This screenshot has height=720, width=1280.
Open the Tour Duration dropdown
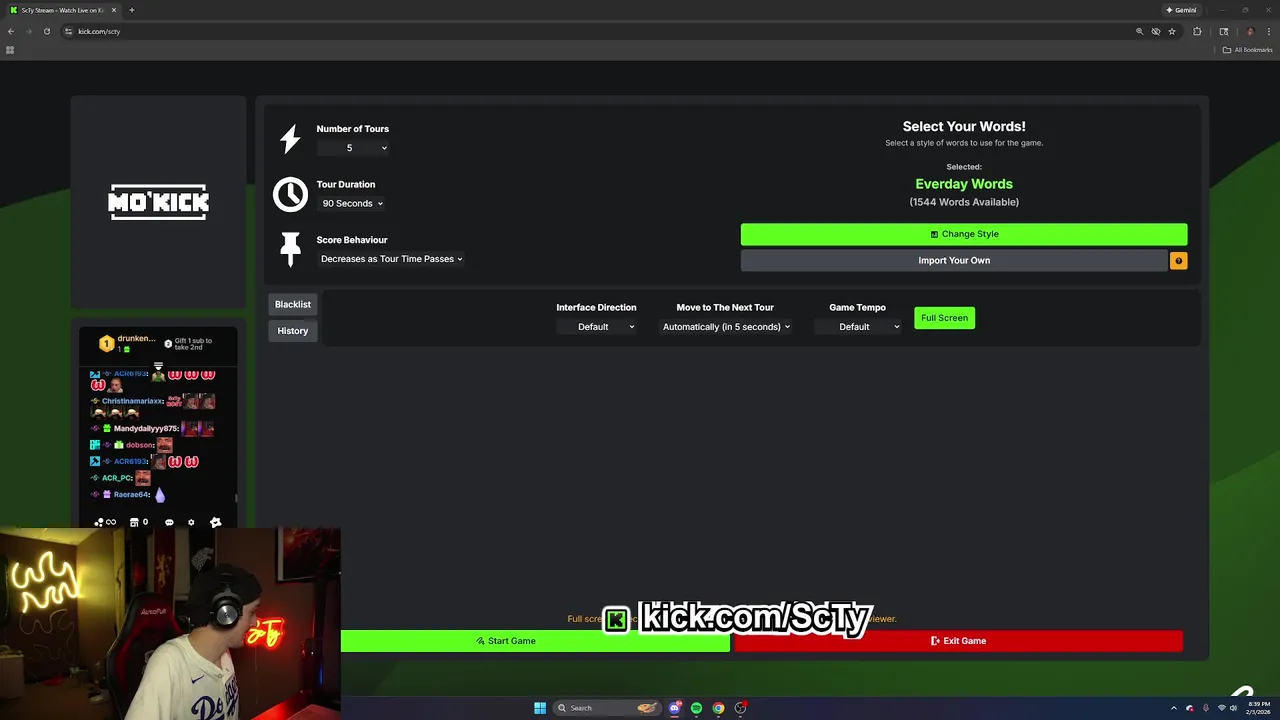click(x=352, y=204)
